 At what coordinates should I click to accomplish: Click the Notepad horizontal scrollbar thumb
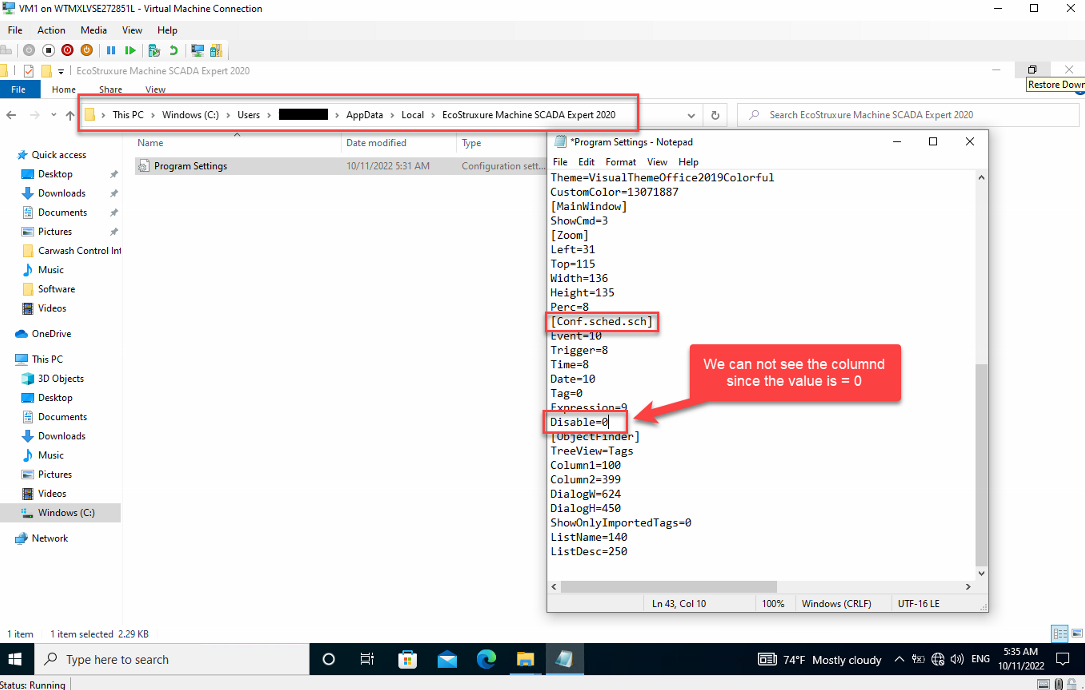click(x=668, y=587)
